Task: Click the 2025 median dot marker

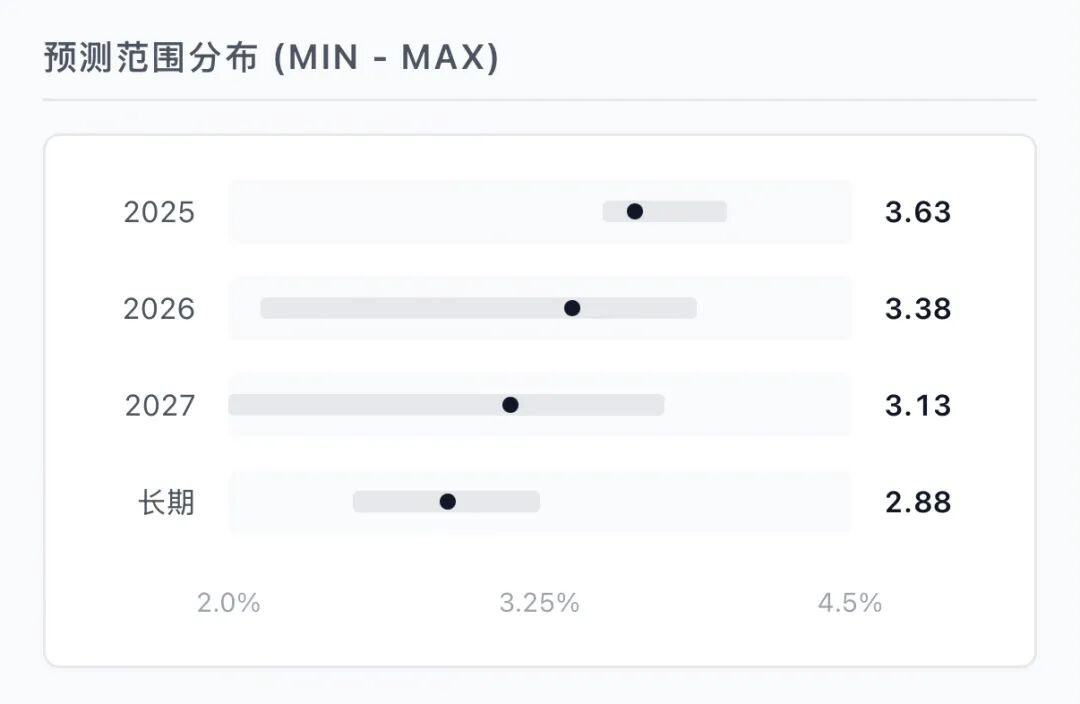Action: click(x=634, y=211)
